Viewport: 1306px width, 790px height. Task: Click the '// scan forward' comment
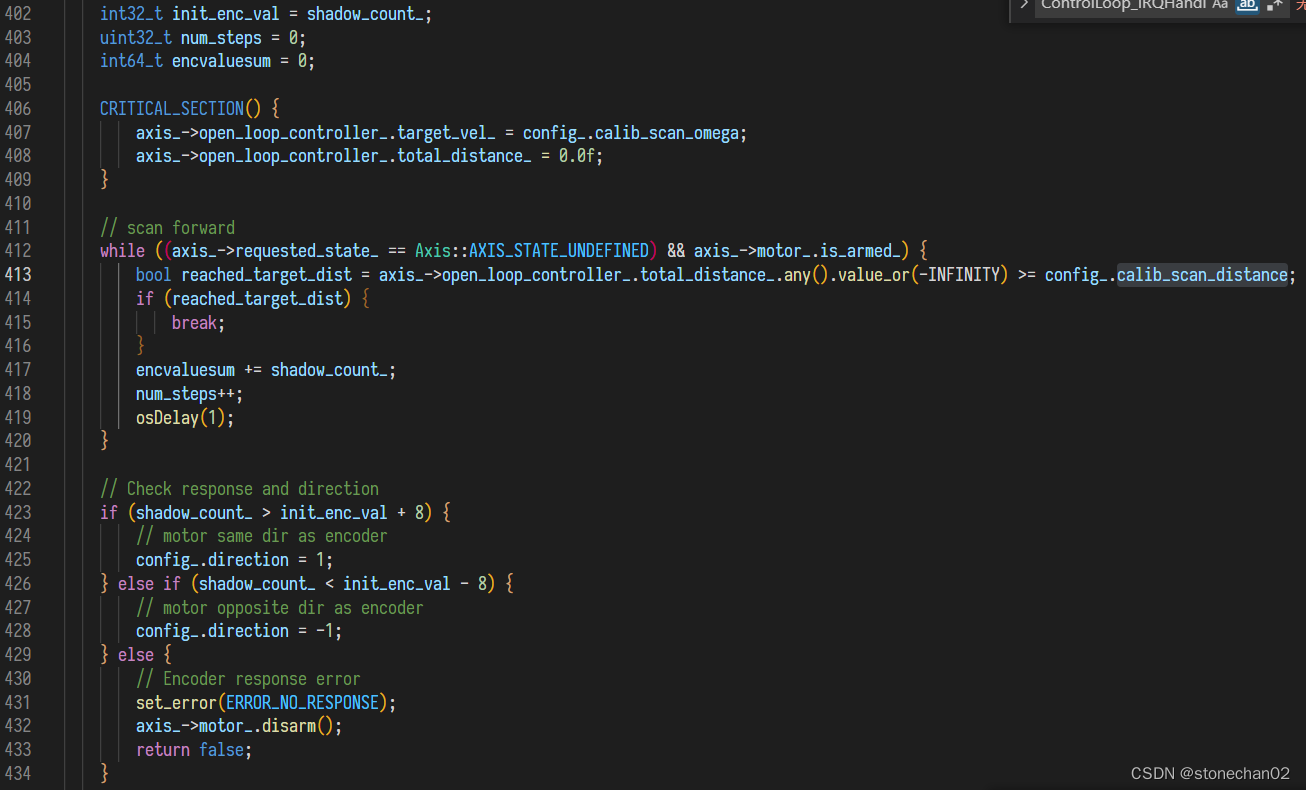167,227
